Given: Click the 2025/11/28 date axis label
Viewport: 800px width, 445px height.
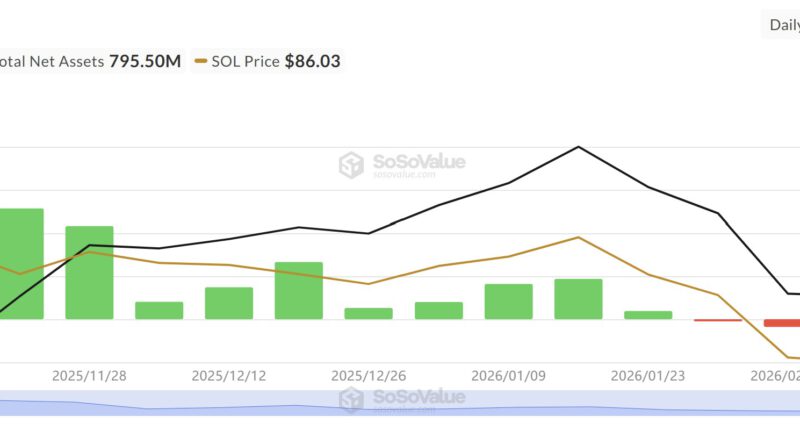Looking at the screenshot, I should click(x=89, y=376).
